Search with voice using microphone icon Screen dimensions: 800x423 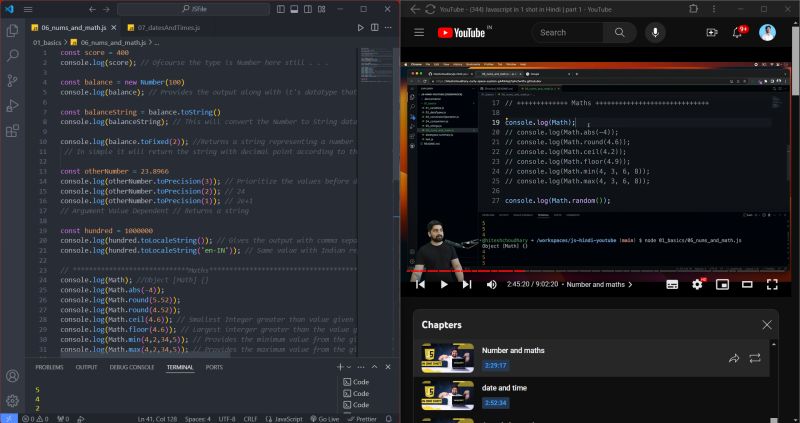coord(656,33)
